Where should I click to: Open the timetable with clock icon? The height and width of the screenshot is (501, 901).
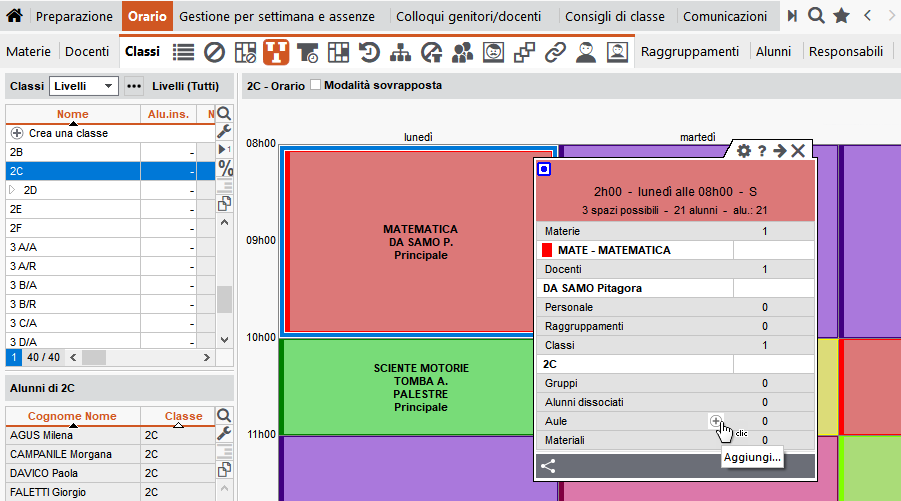coord(307,52)
